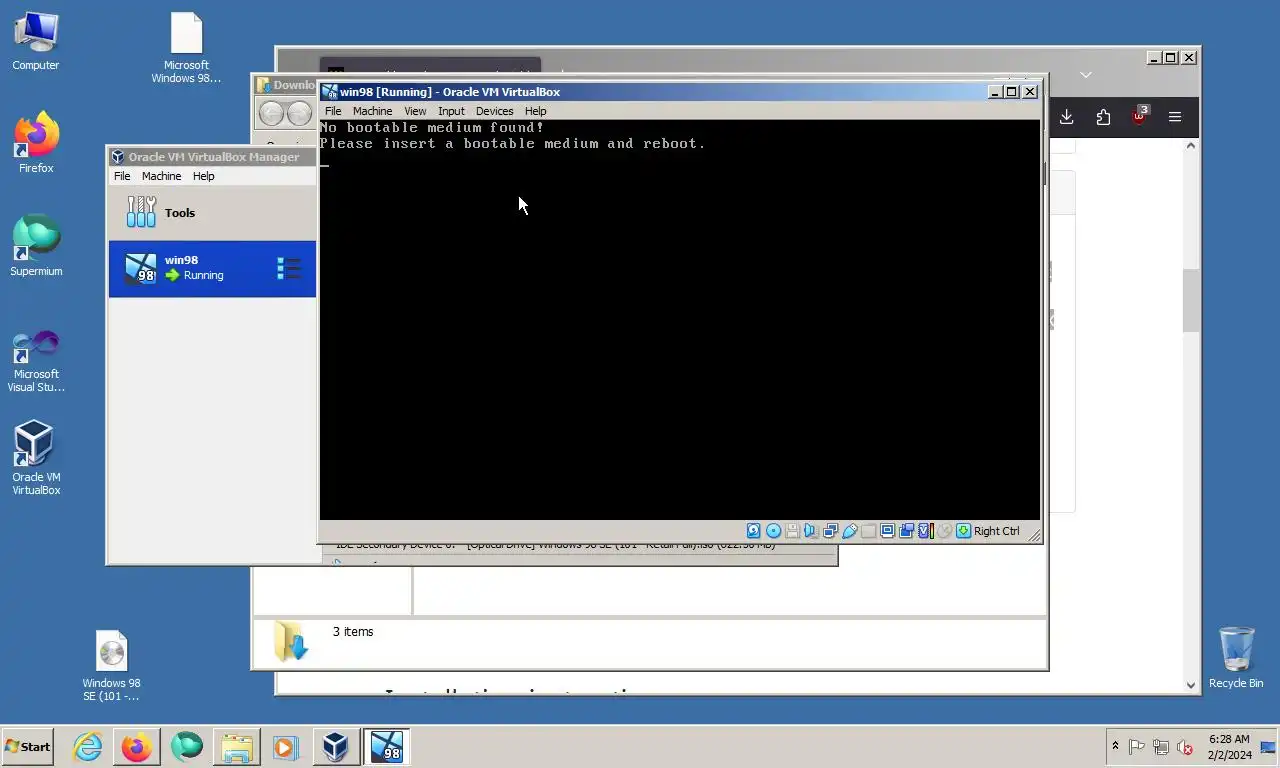
Task: Open File menu in VirtualBox Manager
Action: (x=122, y=176)
